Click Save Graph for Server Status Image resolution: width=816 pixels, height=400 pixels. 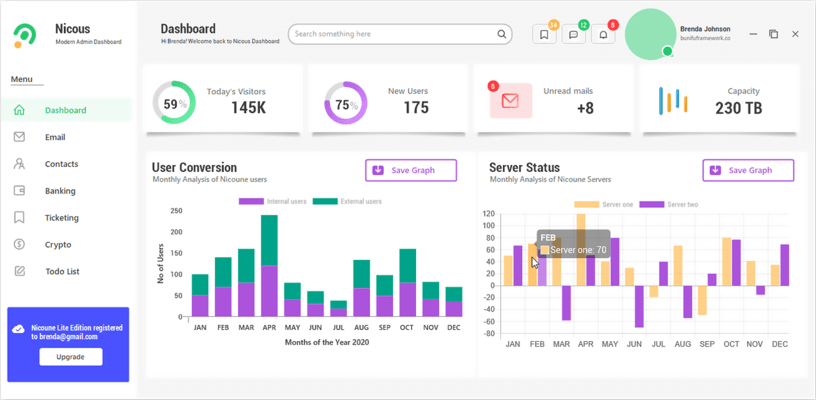(748, 170)
